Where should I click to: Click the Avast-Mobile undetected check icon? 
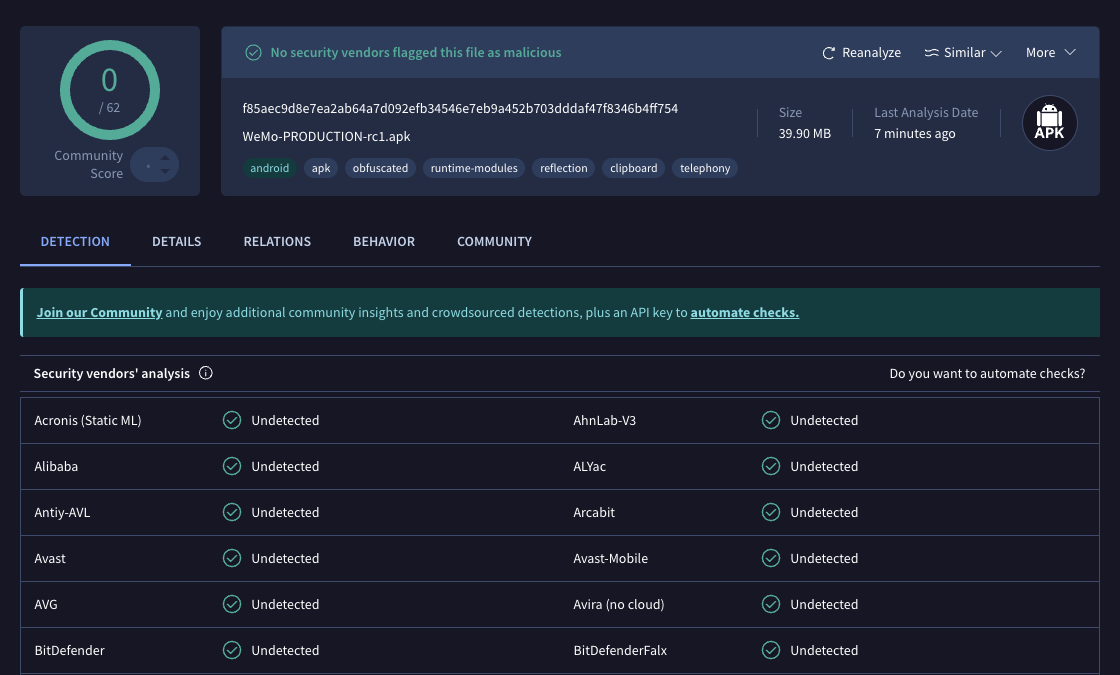[771, 558]
